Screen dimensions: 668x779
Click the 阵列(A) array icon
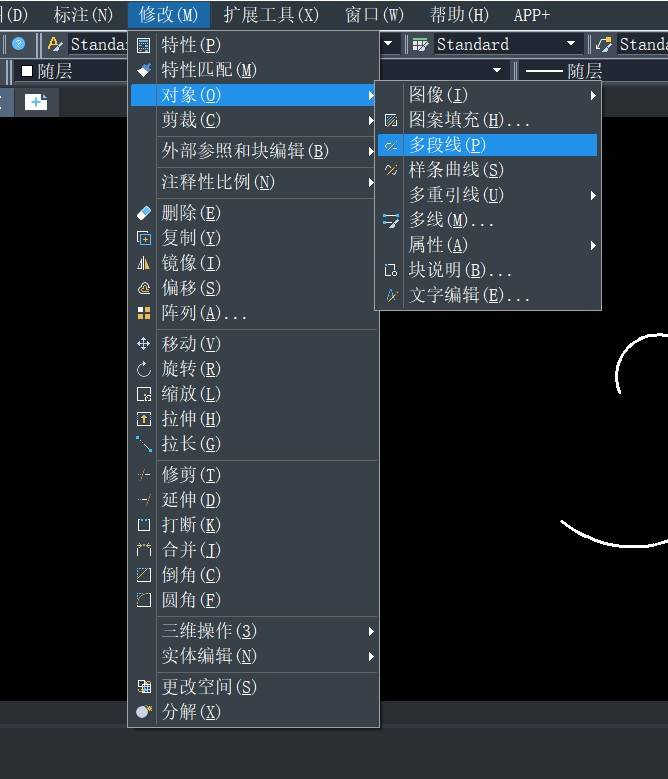tap(144, 313)
